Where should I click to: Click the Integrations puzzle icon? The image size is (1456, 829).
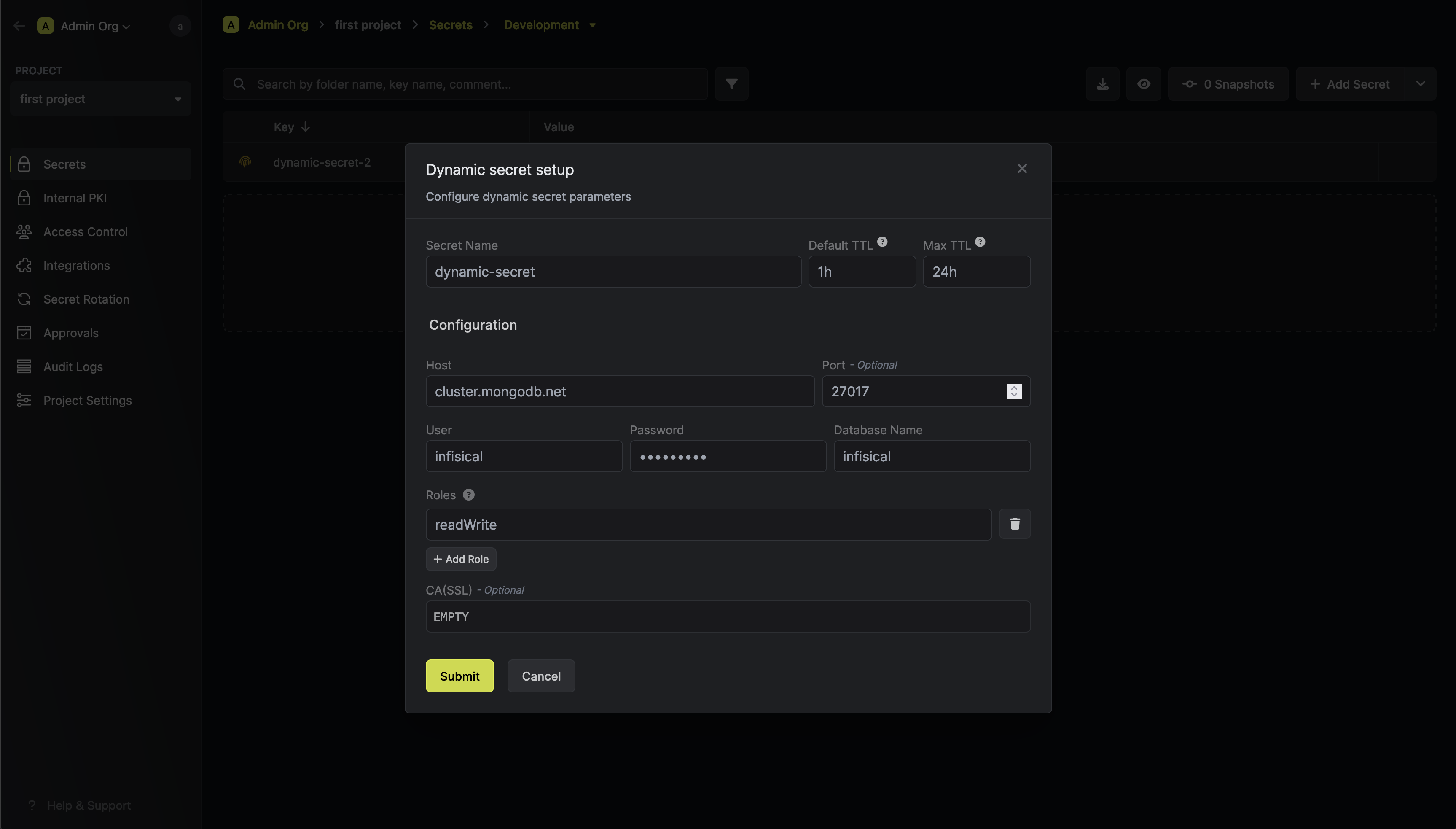click(24, 265)
